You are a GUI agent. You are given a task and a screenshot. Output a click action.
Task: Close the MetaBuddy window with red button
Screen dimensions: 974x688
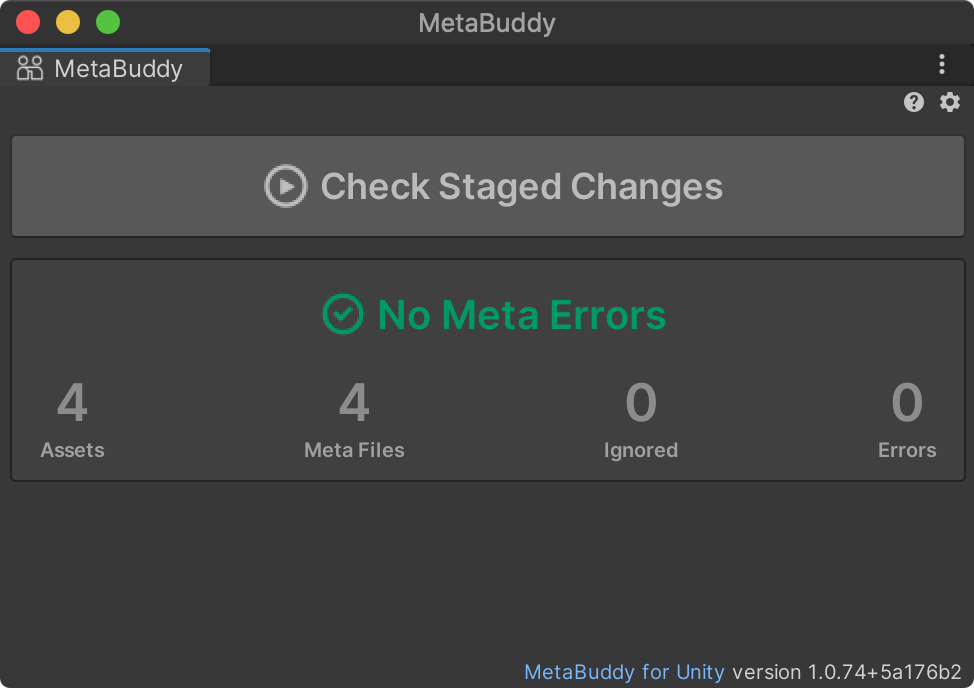pos(28,22)
